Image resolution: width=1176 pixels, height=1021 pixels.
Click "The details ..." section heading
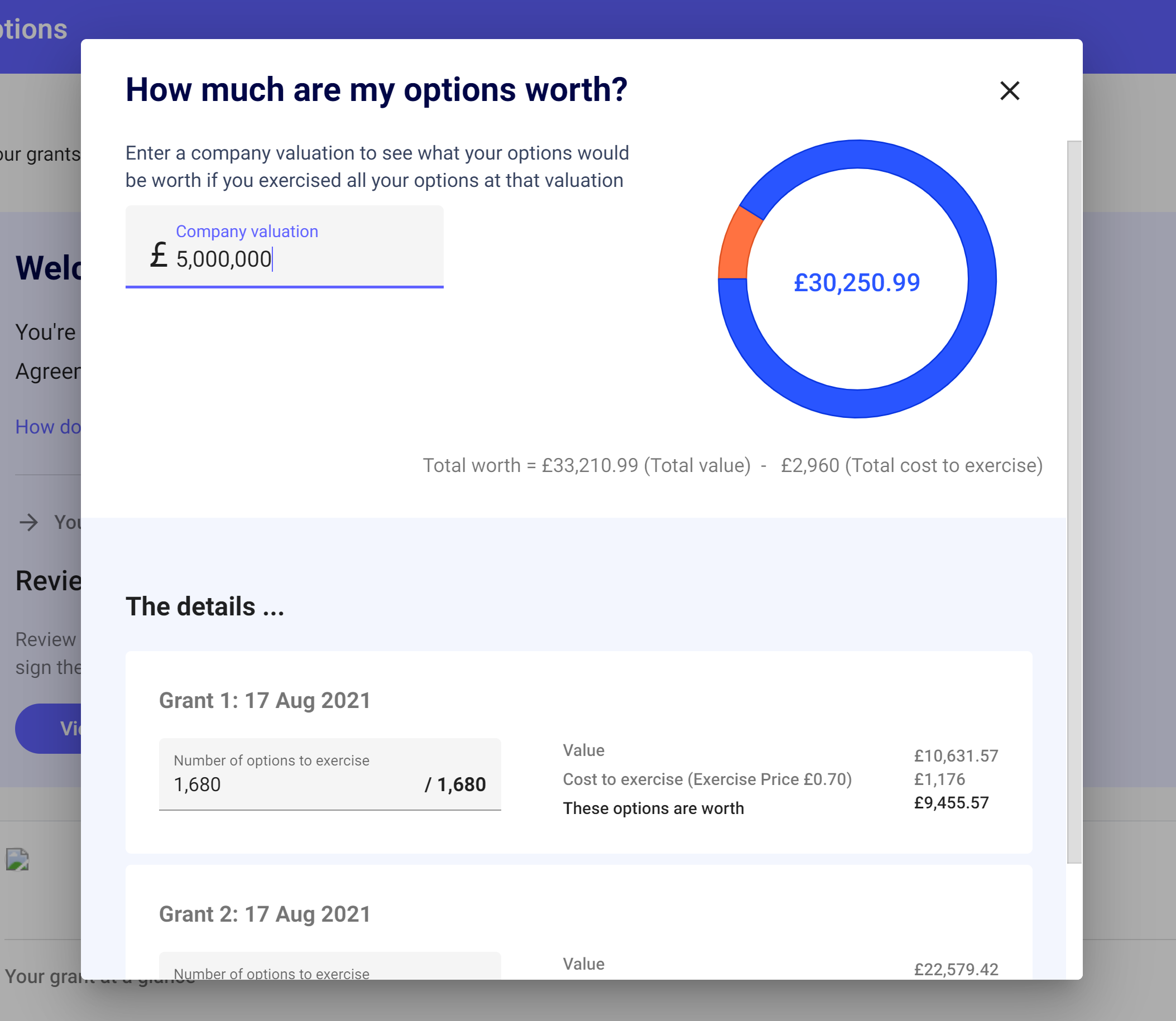pos(205,606)
